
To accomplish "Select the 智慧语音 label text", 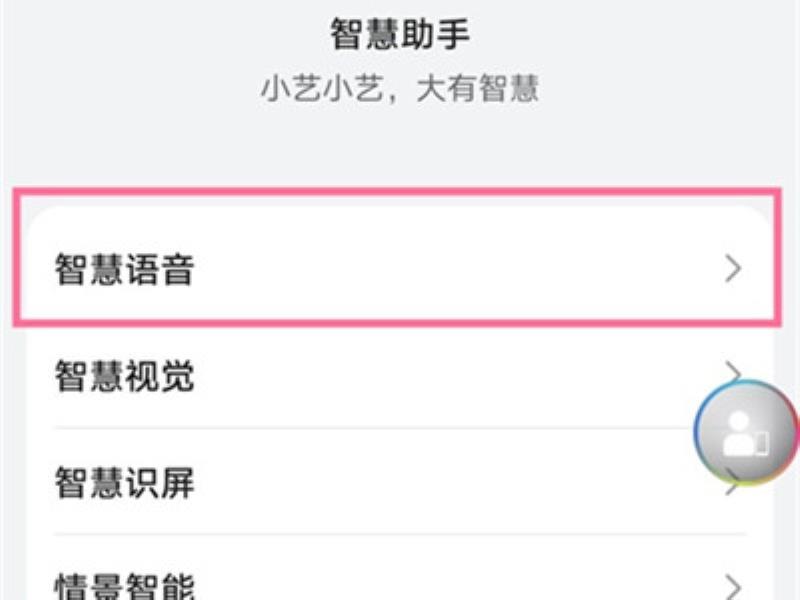I will tap(125, 269).
